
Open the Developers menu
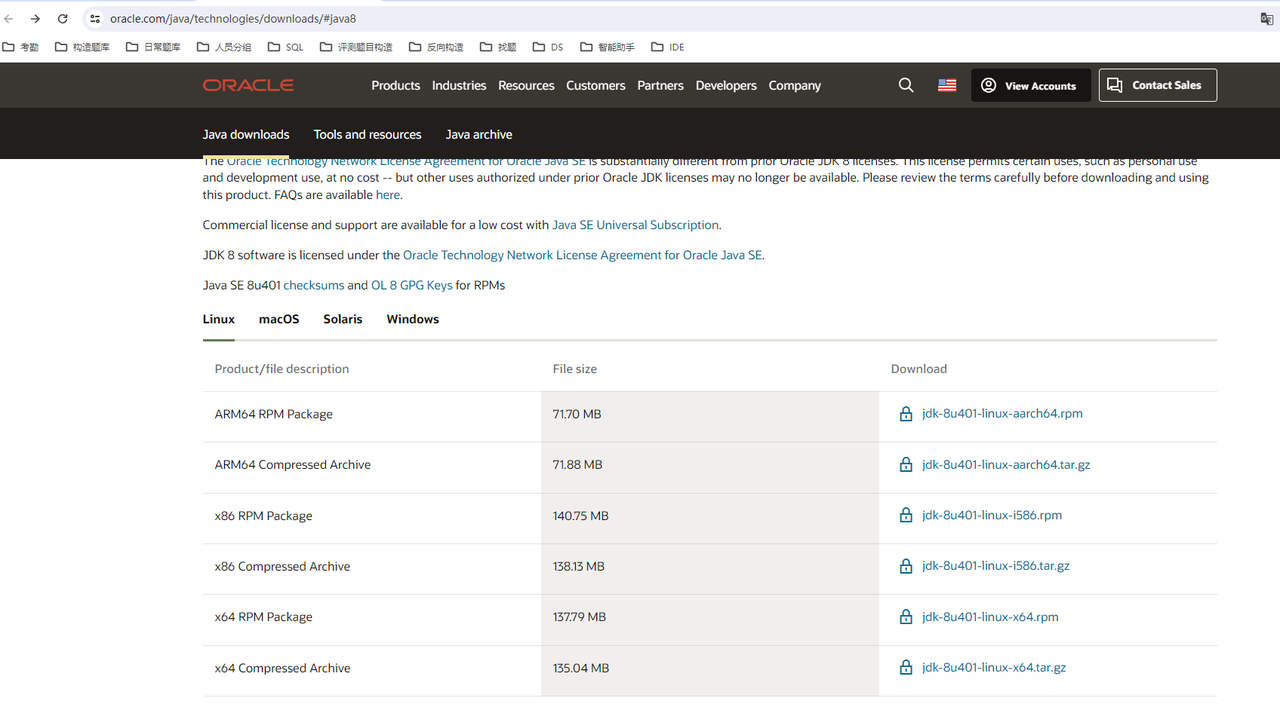[726, 86]
